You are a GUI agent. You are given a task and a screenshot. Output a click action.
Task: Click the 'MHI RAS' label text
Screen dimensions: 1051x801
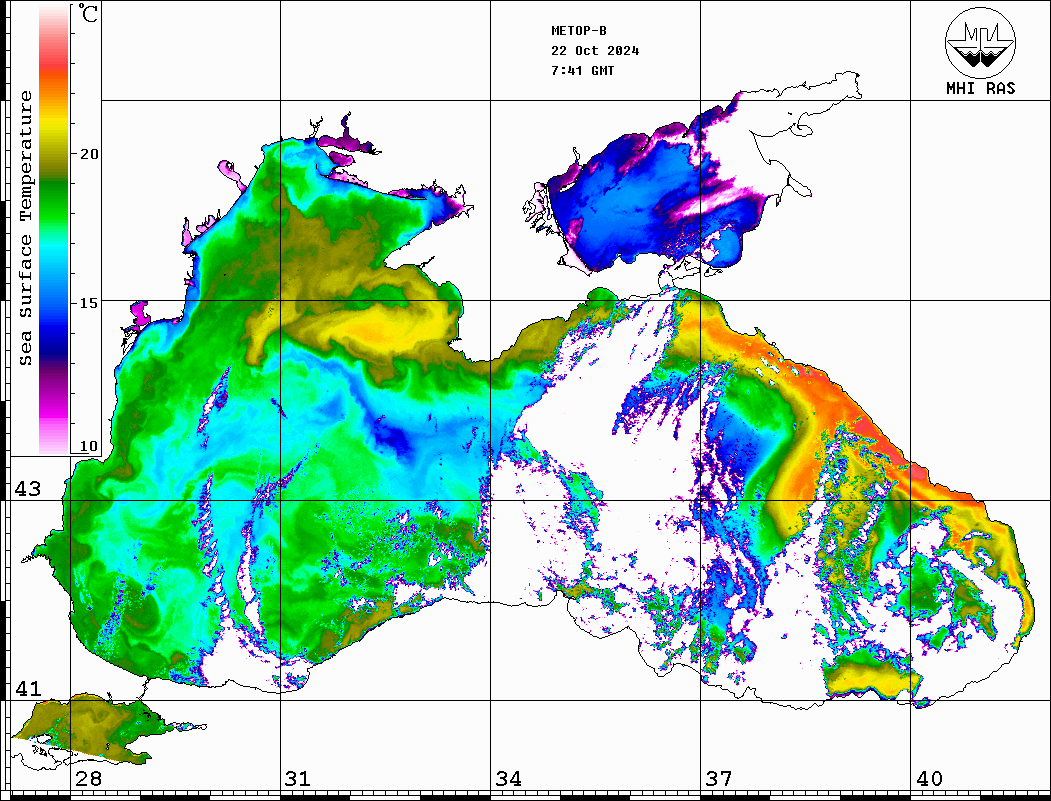coord(981,88)
